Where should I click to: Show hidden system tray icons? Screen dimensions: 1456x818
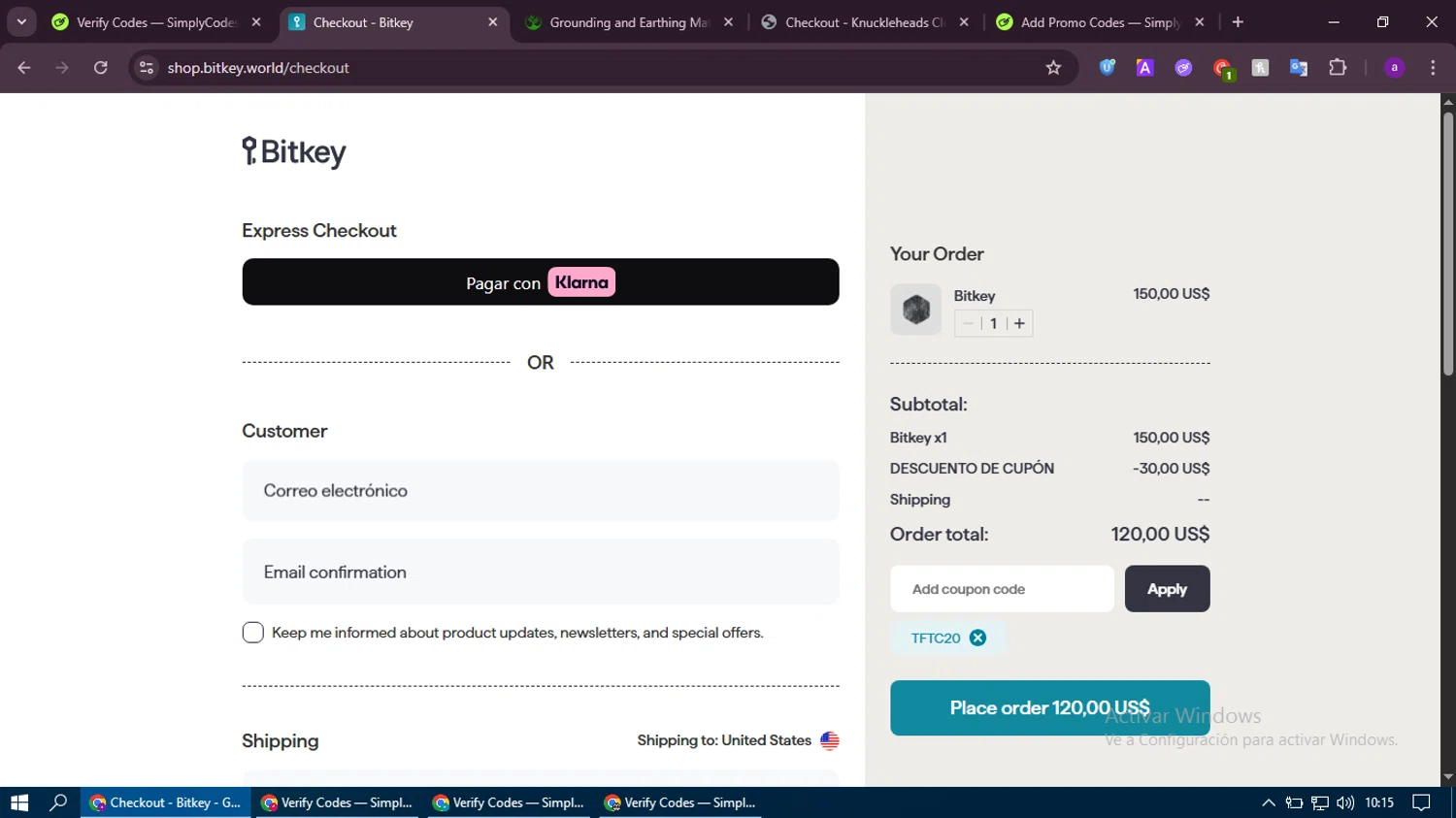(x=1268, y=802)
